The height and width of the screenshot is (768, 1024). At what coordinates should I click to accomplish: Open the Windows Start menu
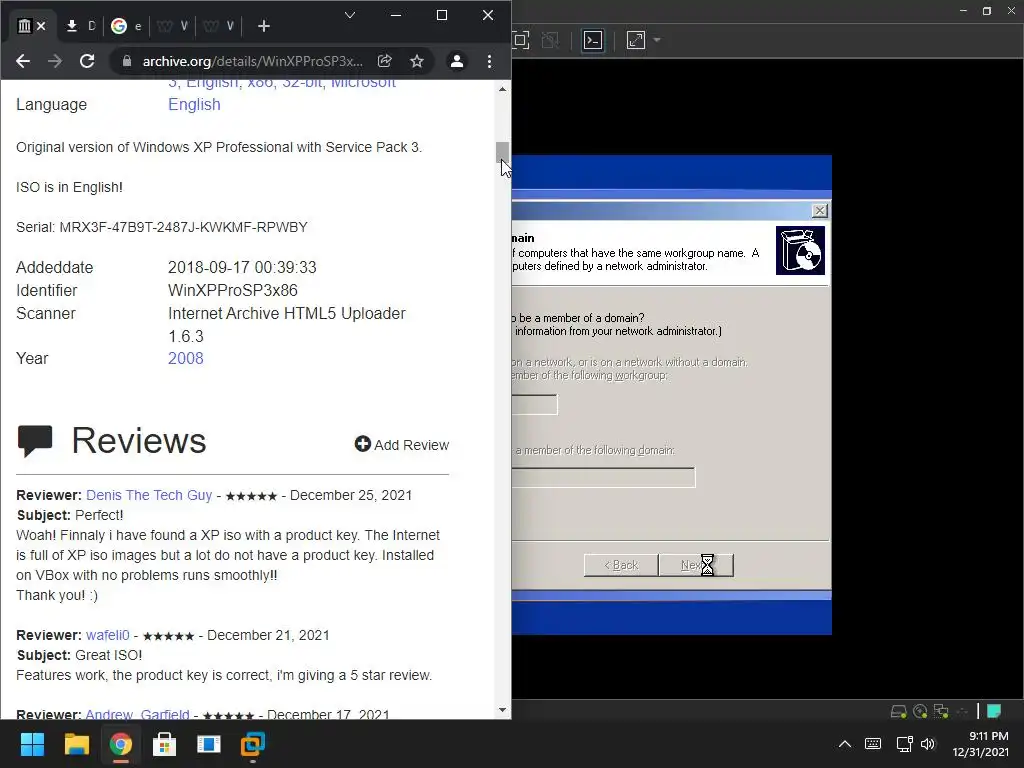tap(32, 744)
